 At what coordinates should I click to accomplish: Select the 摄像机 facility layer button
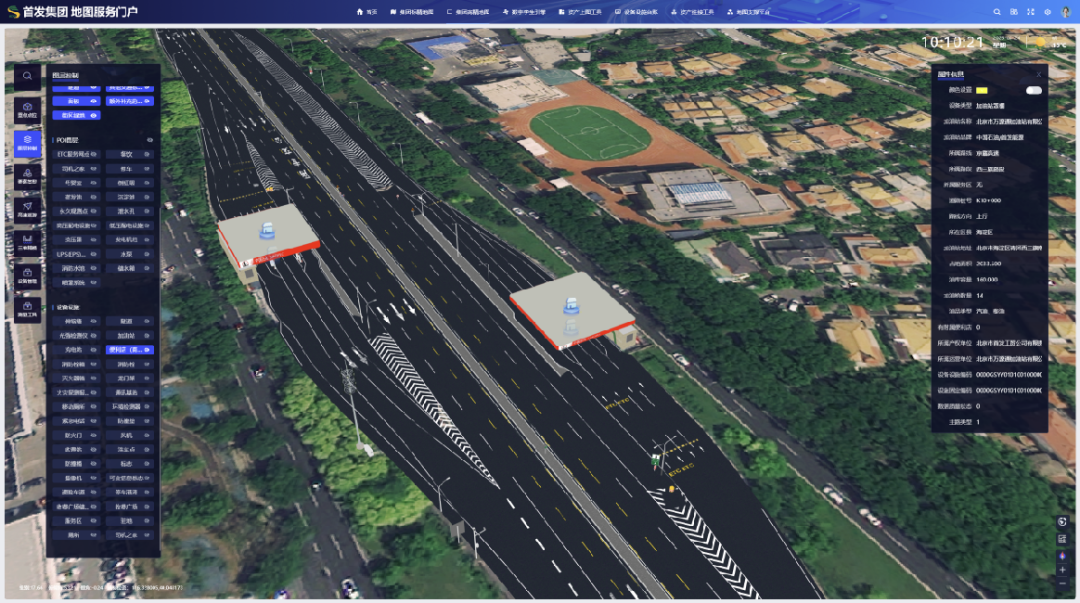pyautogui.click(x=76, y=478)
